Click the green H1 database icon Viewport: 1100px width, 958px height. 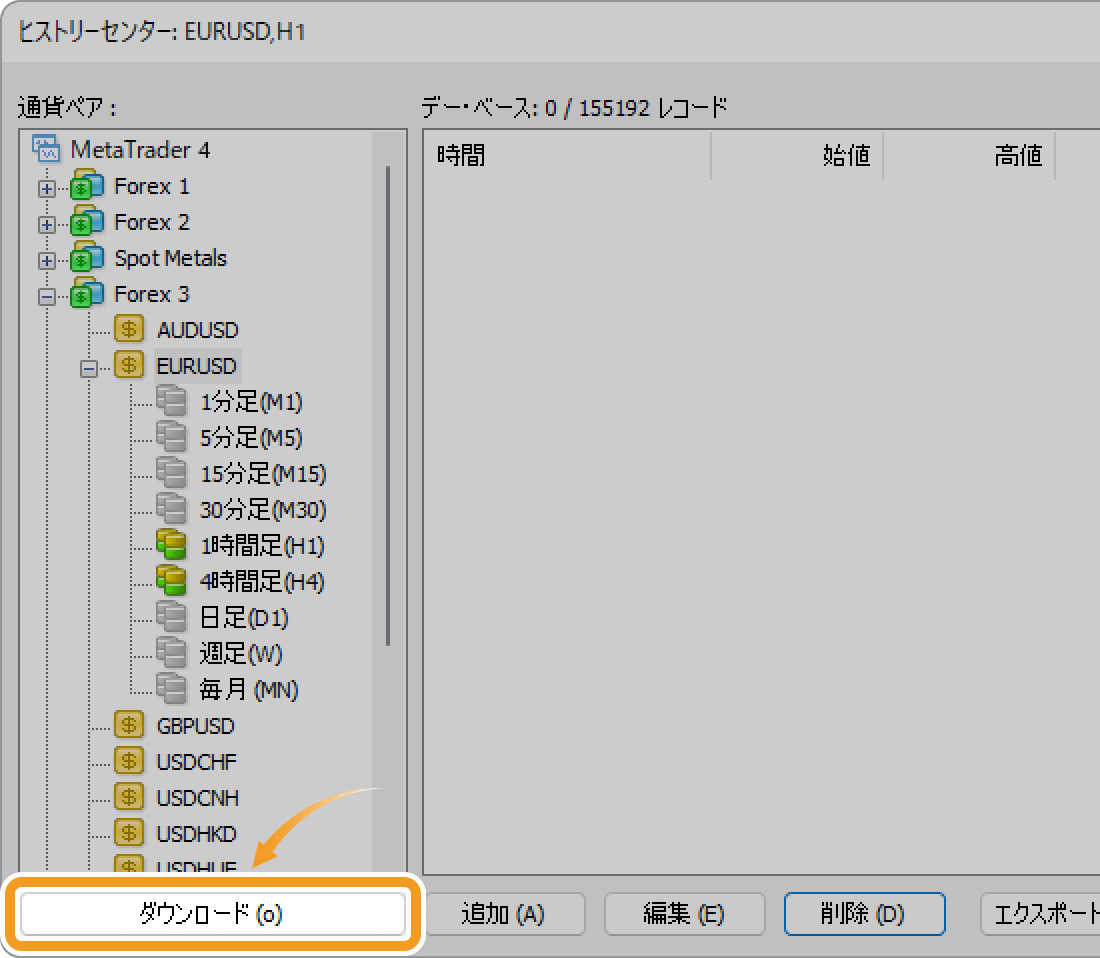(171, 545)
